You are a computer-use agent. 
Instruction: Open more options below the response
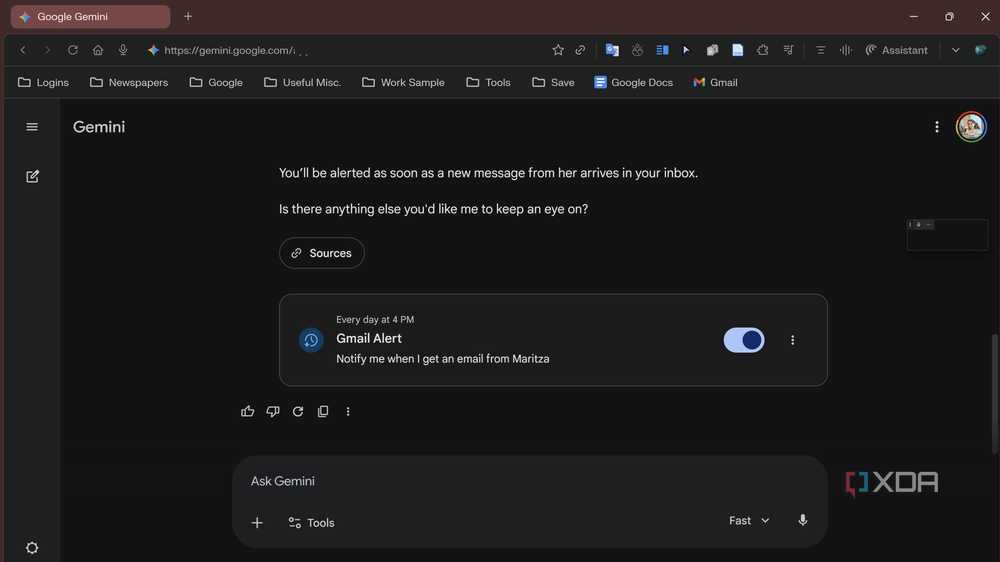(x=348, y=411)
